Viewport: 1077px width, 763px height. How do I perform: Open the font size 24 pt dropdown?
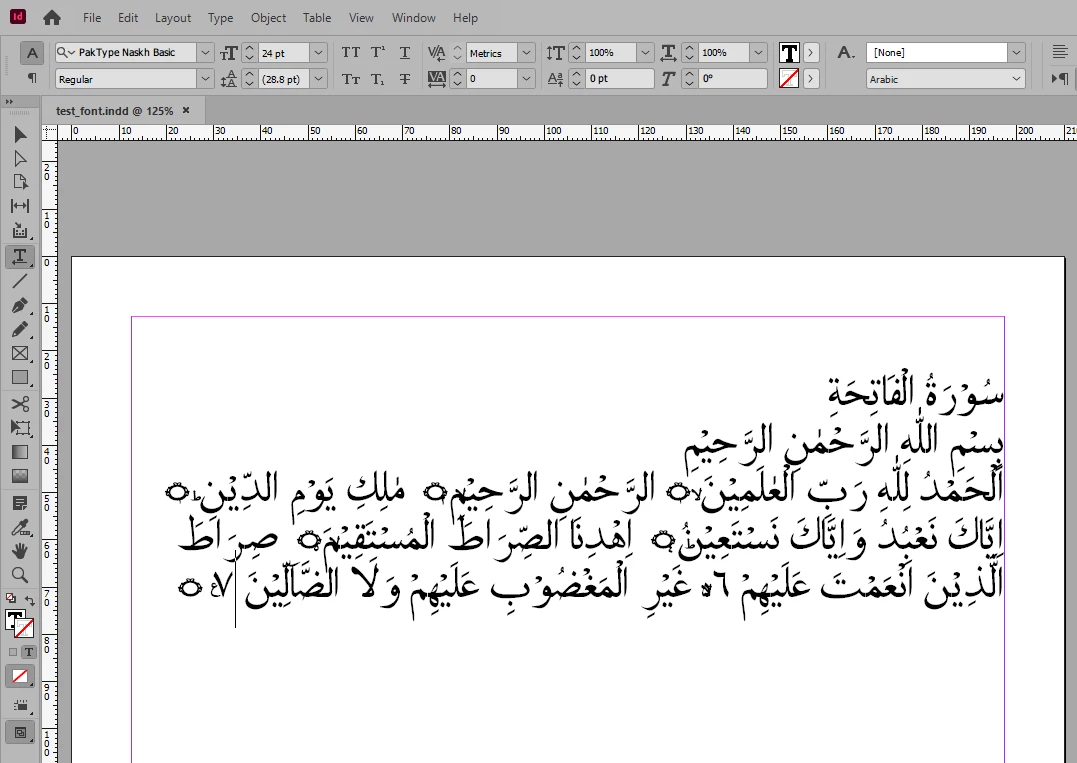(x=318, y=52)
